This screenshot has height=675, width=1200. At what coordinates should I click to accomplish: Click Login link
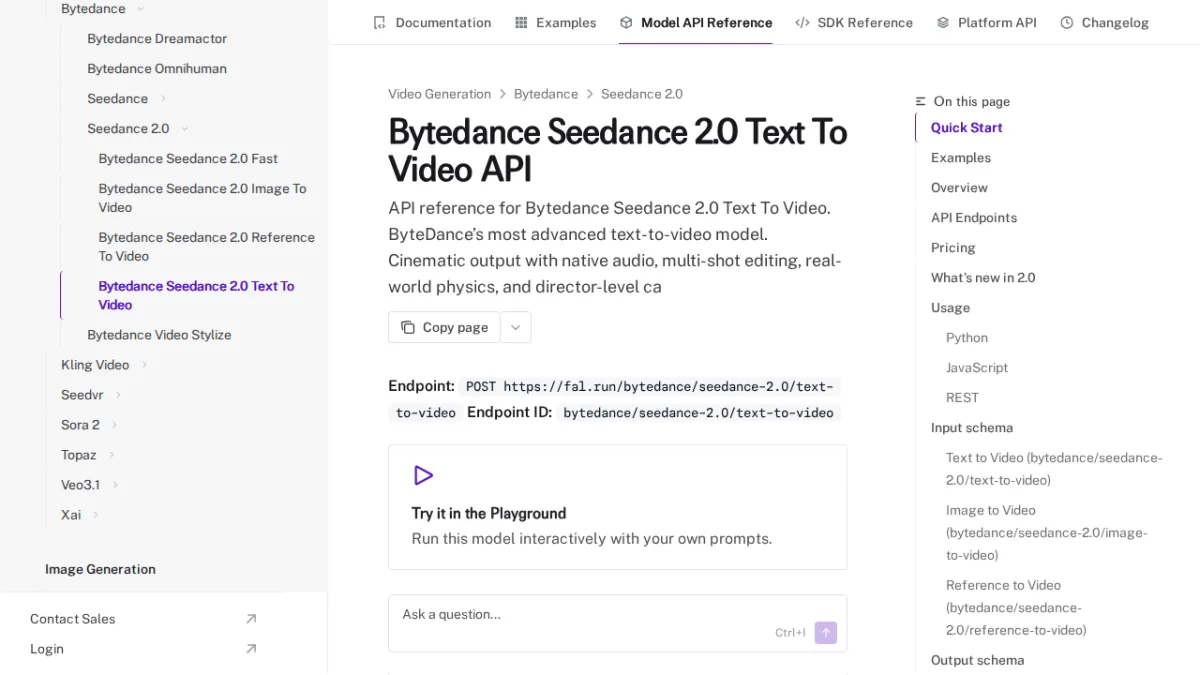pyautogui.click(x=47, y=649)
